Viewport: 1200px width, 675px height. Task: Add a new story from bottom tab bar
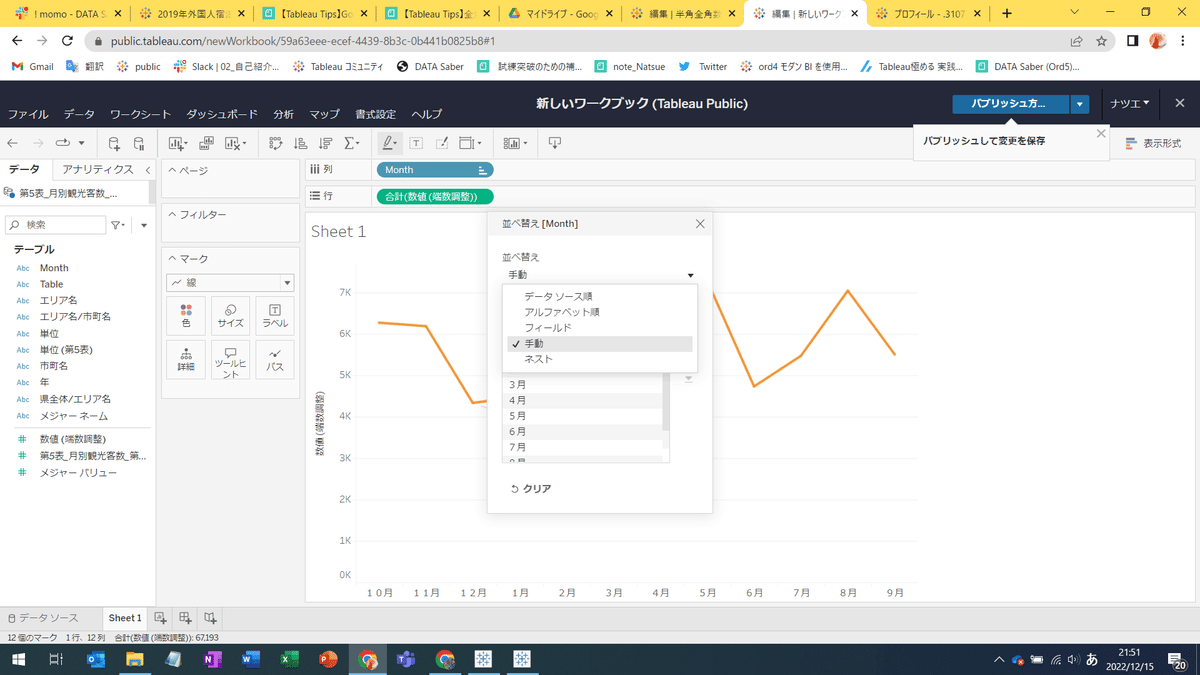tap(211, 618)
